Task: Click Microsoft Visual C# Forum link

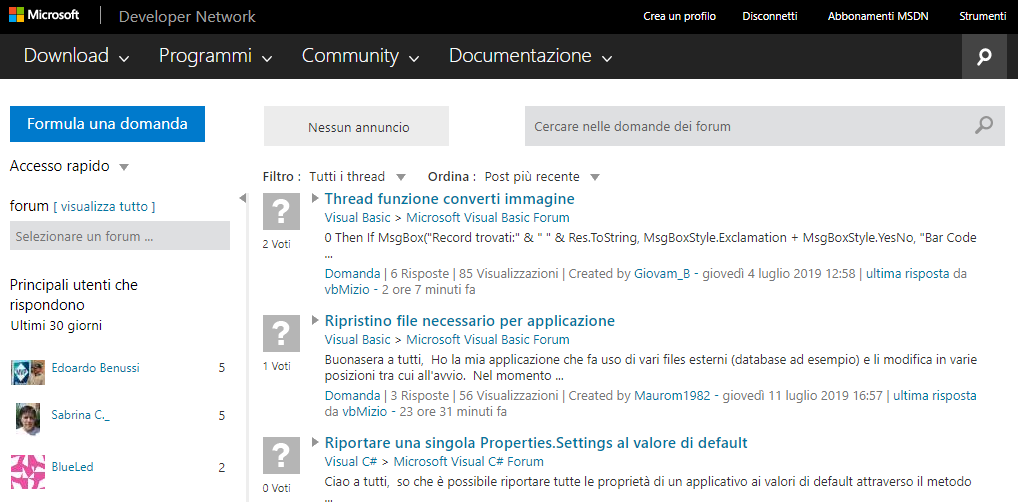Action: [469, 462]
